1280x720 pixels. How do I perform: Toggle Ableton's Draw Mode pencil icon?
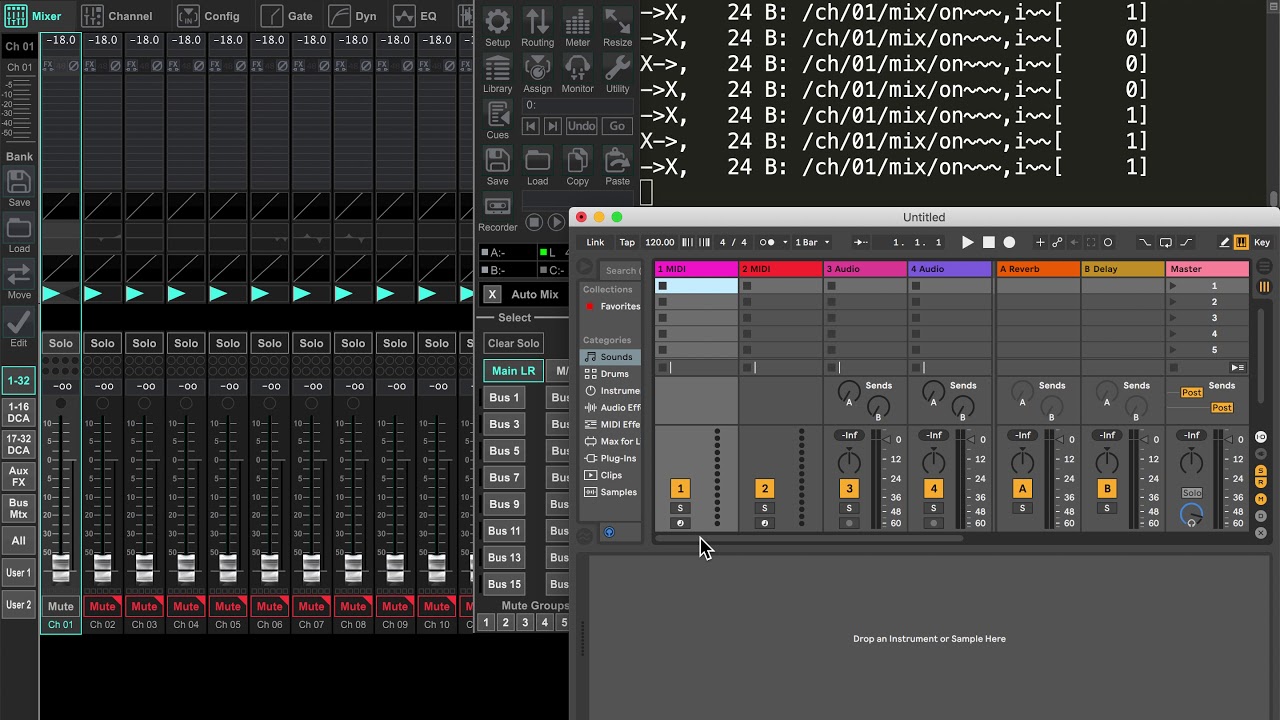tap(1224, 242)
